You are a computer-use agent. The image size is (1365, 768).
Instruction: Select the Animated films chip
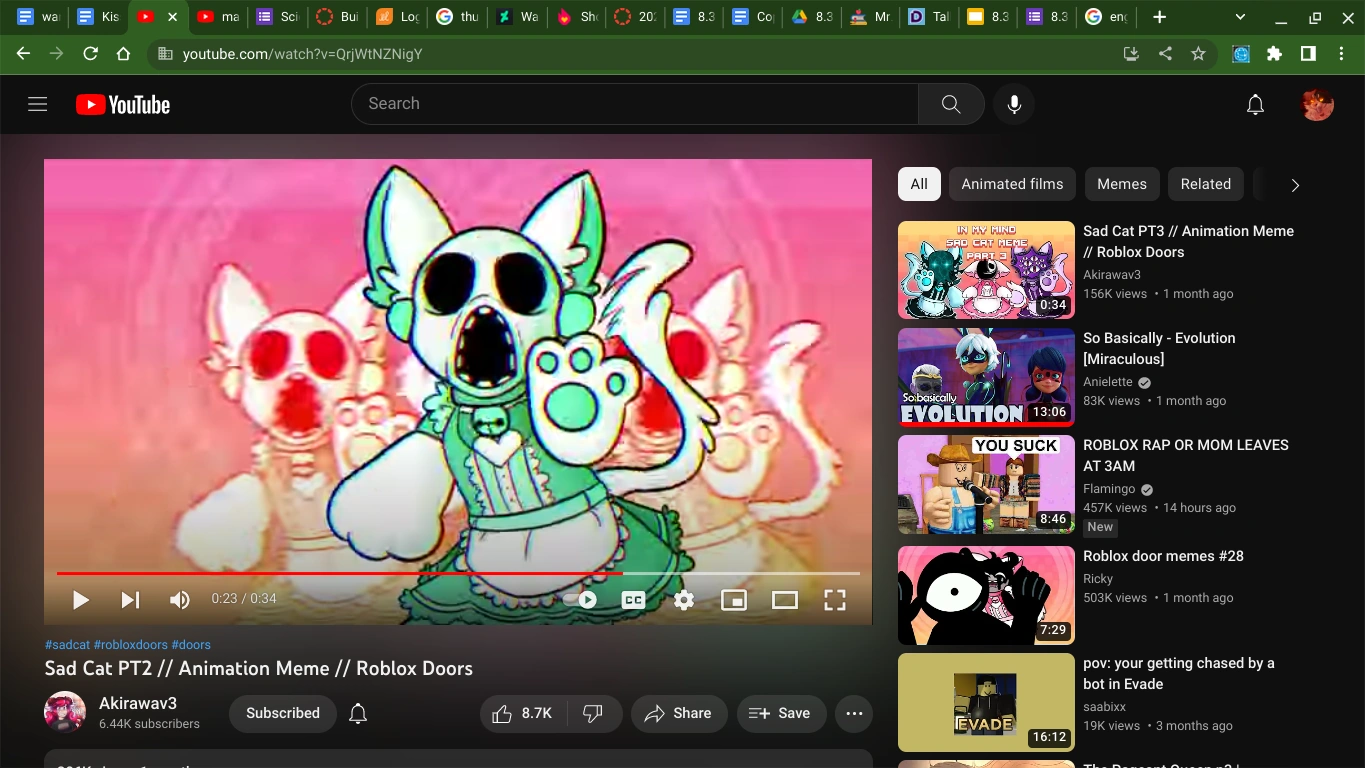tap(1012, 184)
